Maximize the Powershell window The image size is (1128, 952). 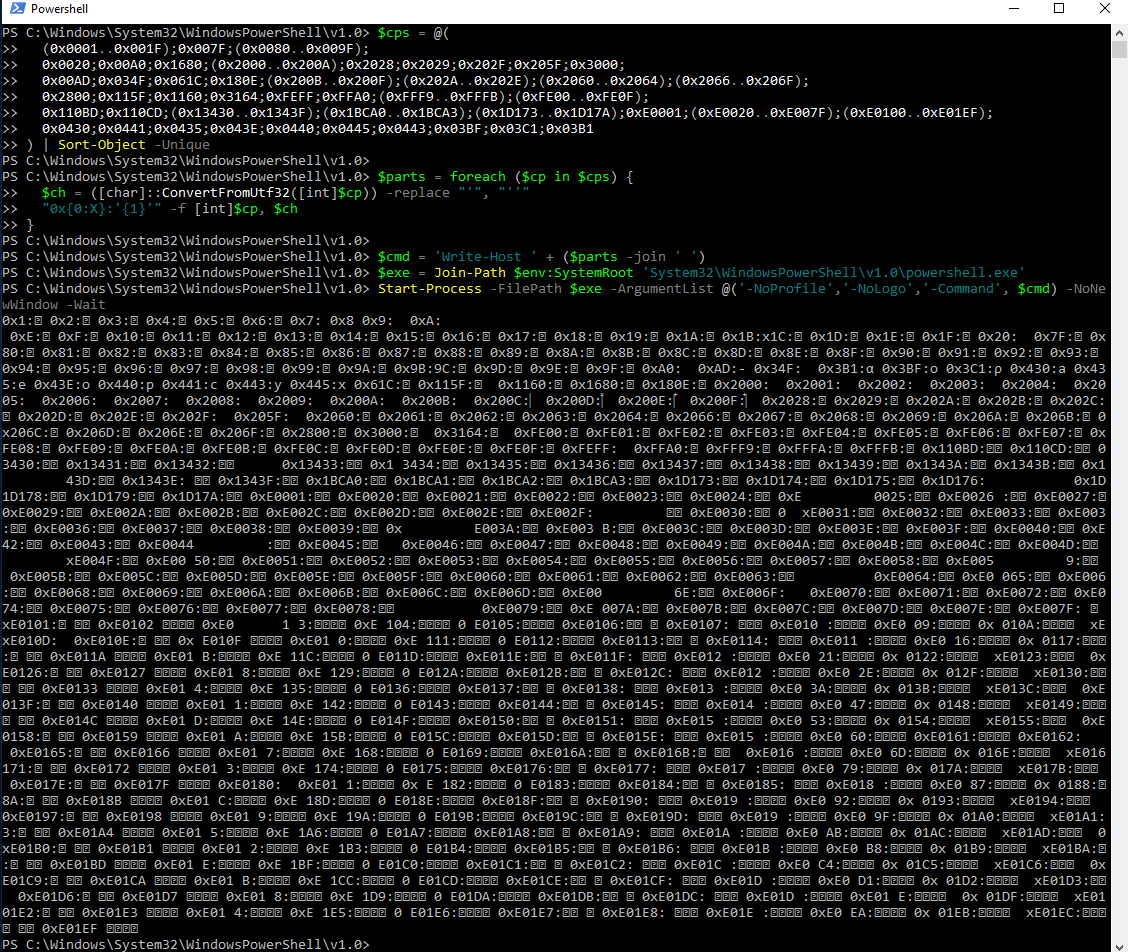(x=1058, y=9)
